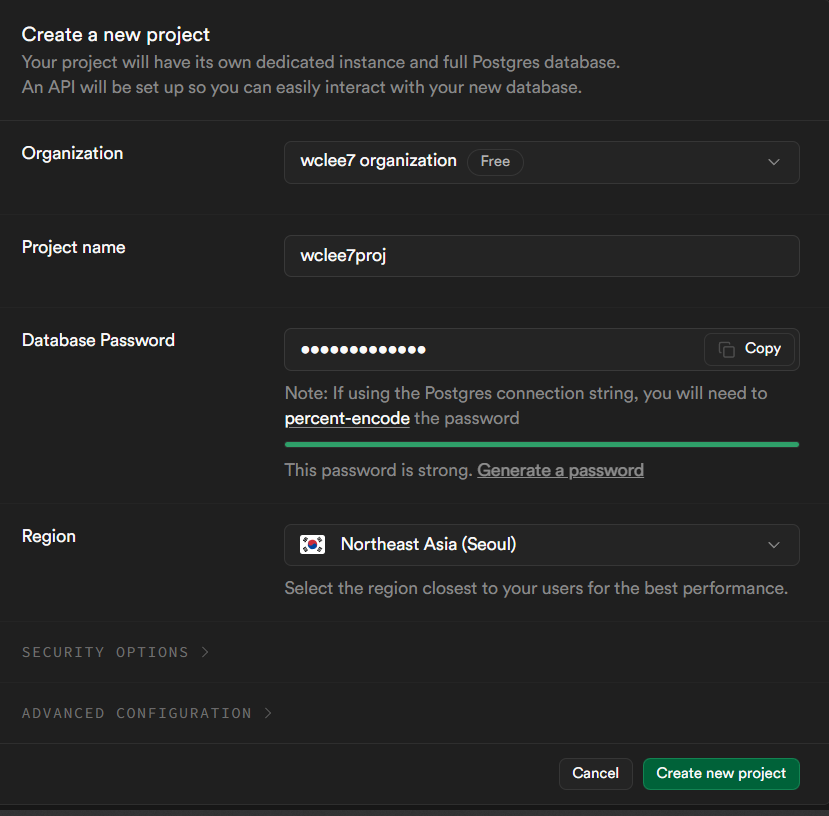Click inside the Database Password field
Screen dimensions: 829x816
[x=490, y=349]
